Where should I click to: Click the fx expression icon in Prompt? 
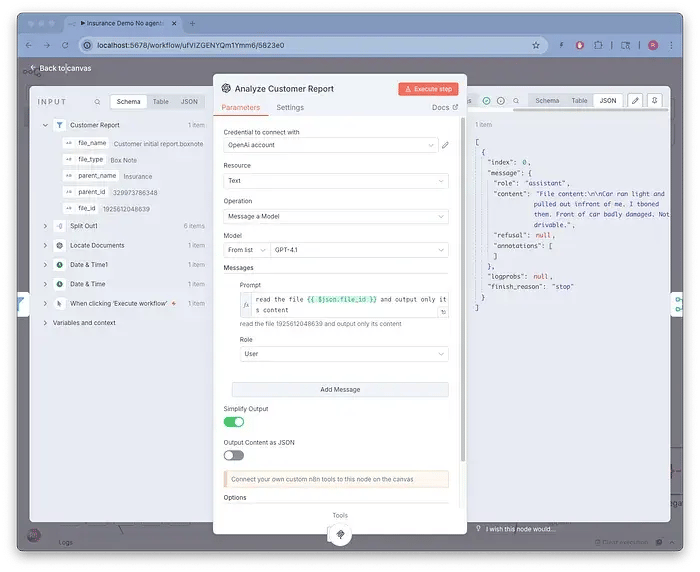(246, 305)
